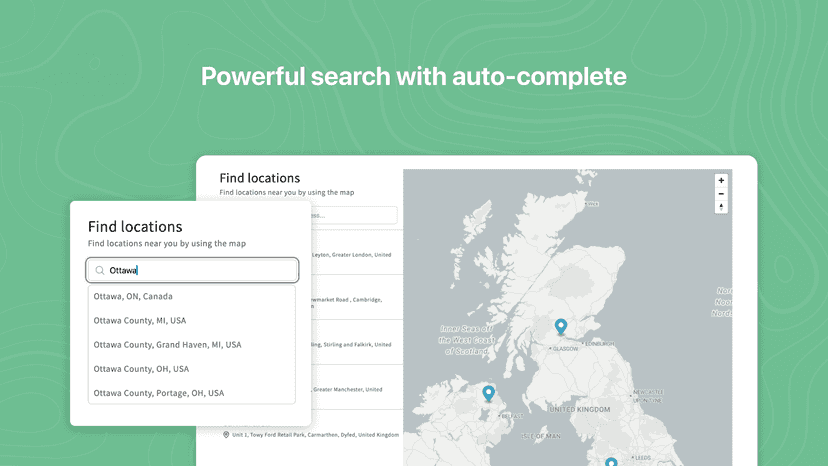Screen dimensions: 828x466
Task: Click the UNITED KINGDOM label on map
Action: coord(580,409)
